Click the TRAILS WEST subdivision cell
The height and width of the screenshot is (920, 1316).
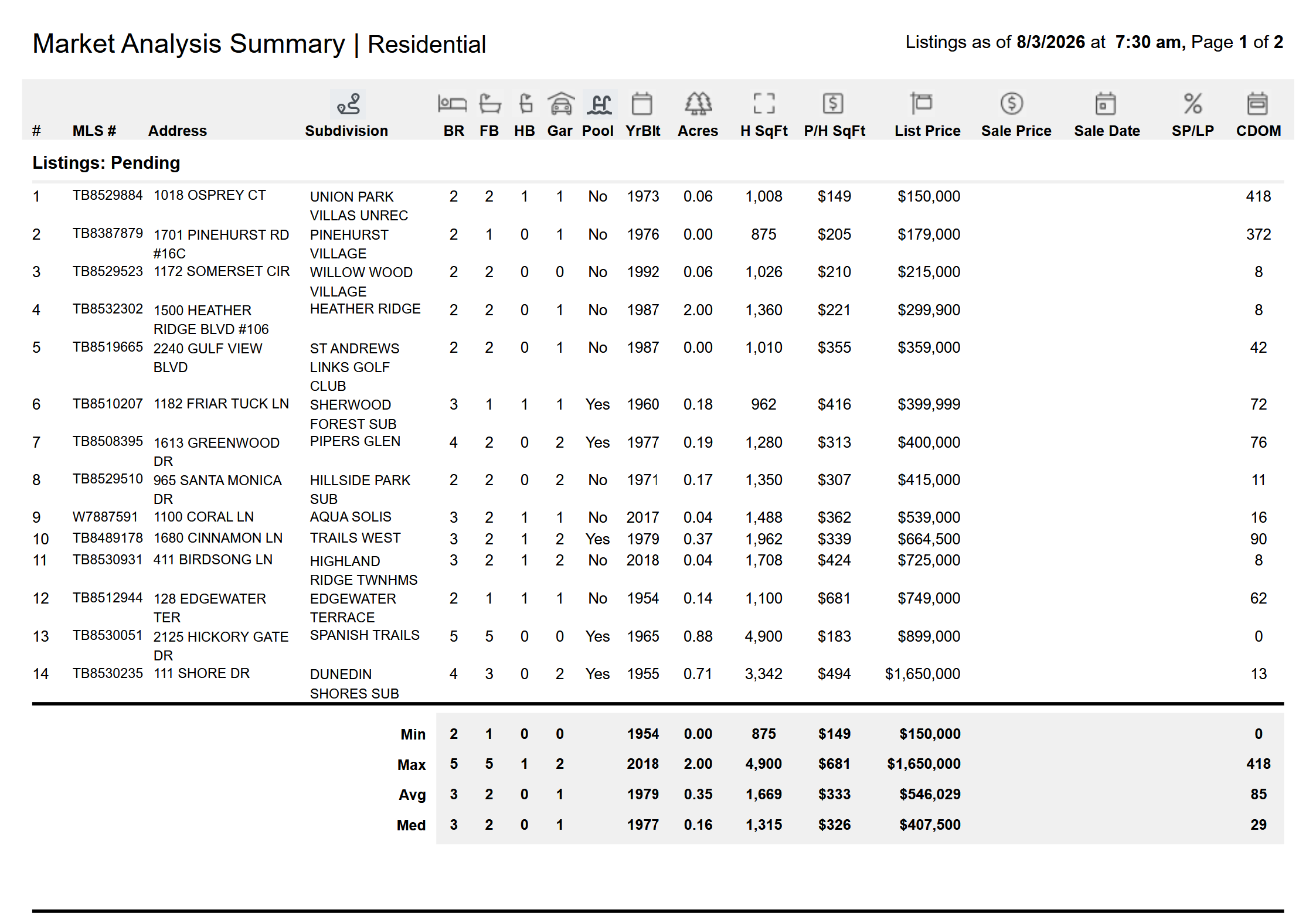pyautogui.click(x=355, y=538)
